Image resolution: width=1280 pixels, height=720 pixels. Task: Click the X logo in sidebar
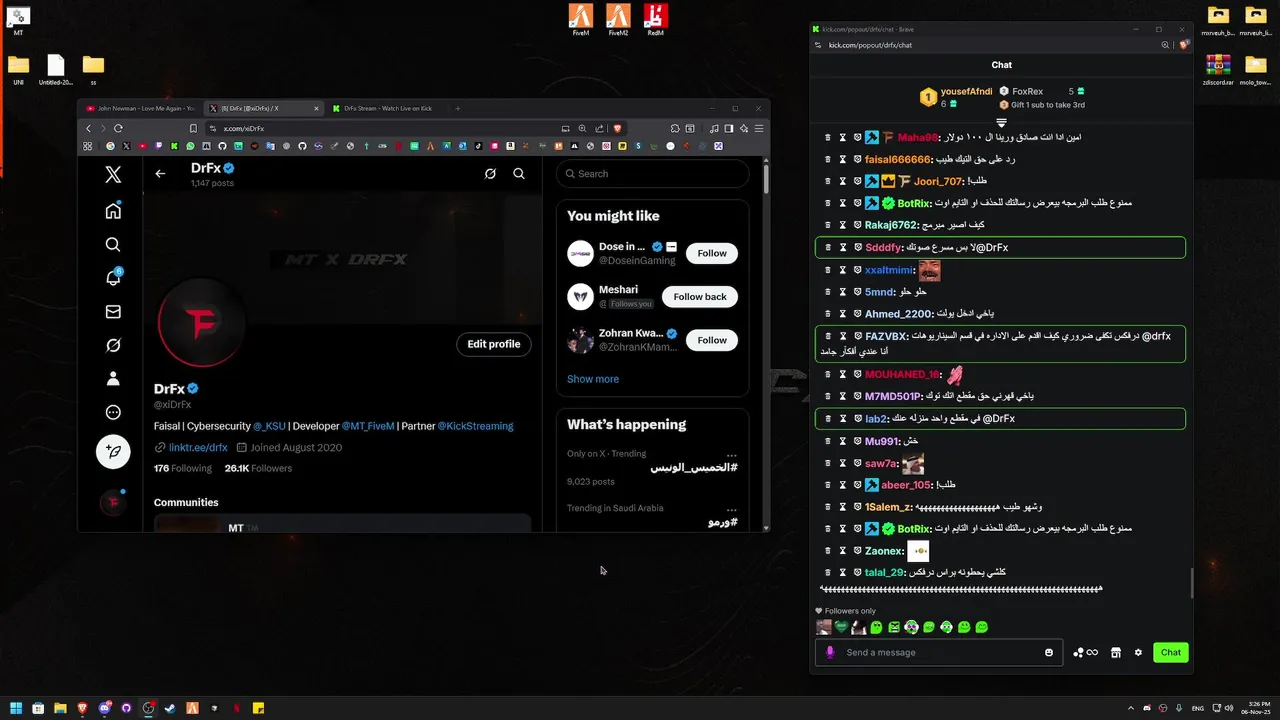click(x=113, y=175)
